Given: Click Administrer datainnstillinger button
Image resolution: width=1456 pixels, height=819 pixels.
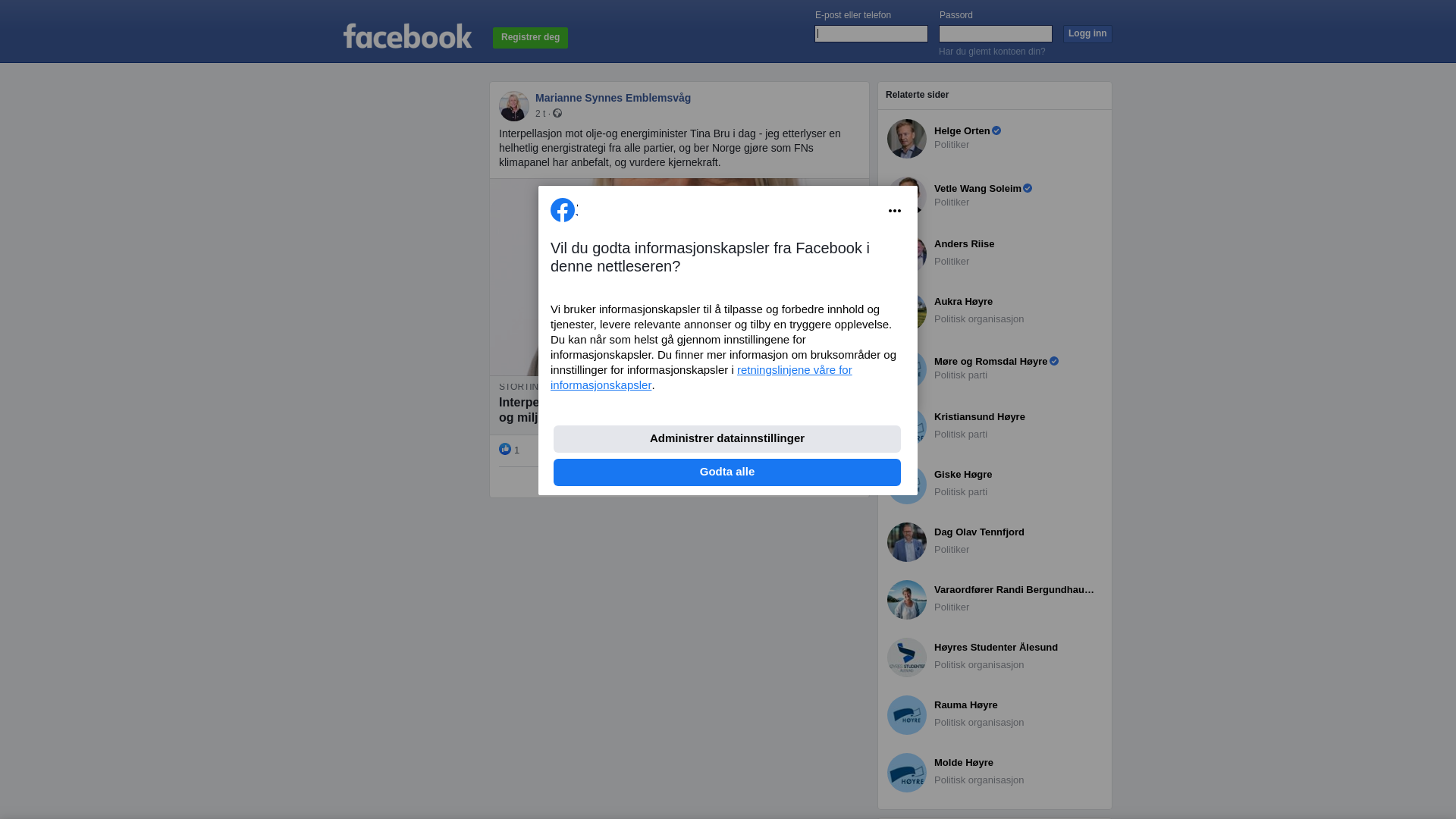Looking at the screenshot, I should (727, 439).
